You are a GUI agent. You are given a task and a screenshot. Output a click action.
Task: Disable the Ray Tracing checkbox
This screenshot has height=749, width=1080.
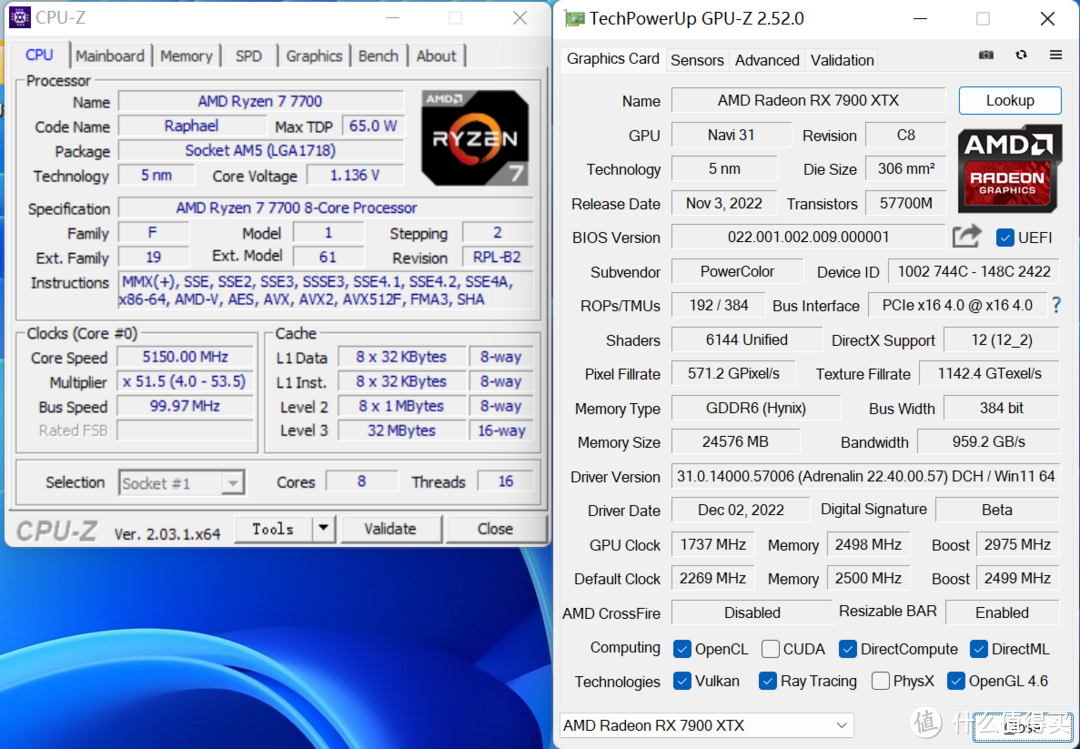768,680
